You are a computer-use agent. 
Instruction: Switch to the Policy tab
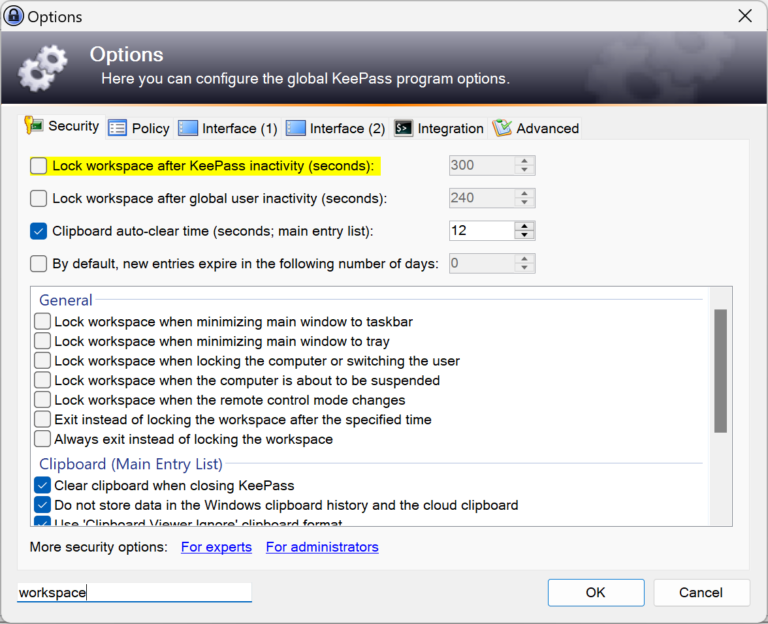coord(139,128)
